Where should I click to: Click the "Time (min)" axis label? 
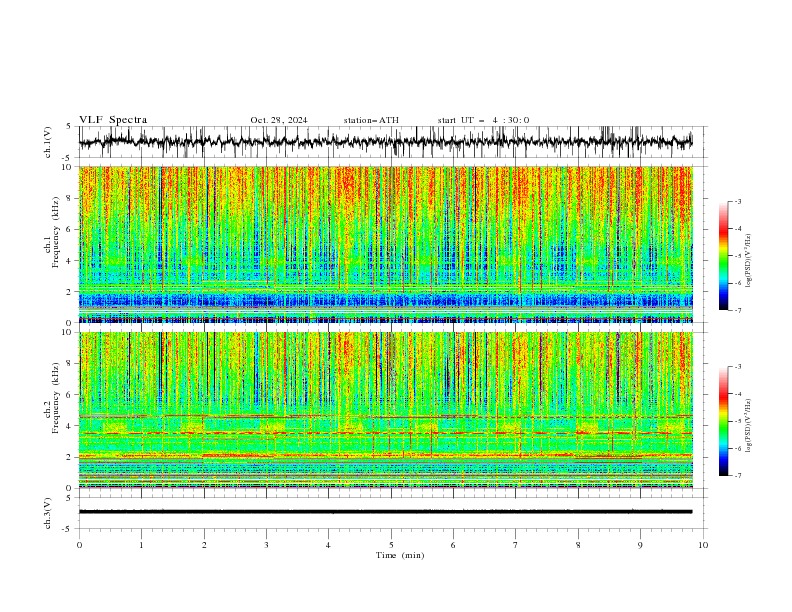point(400,555)
